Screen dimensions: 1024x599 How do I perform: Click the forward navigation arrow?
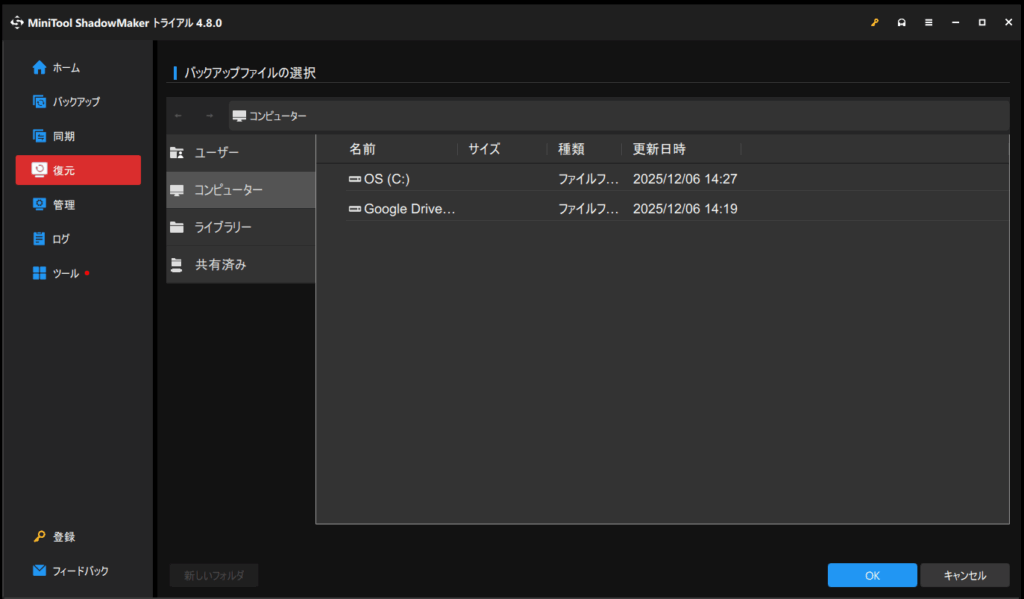(x=209, y=116)
